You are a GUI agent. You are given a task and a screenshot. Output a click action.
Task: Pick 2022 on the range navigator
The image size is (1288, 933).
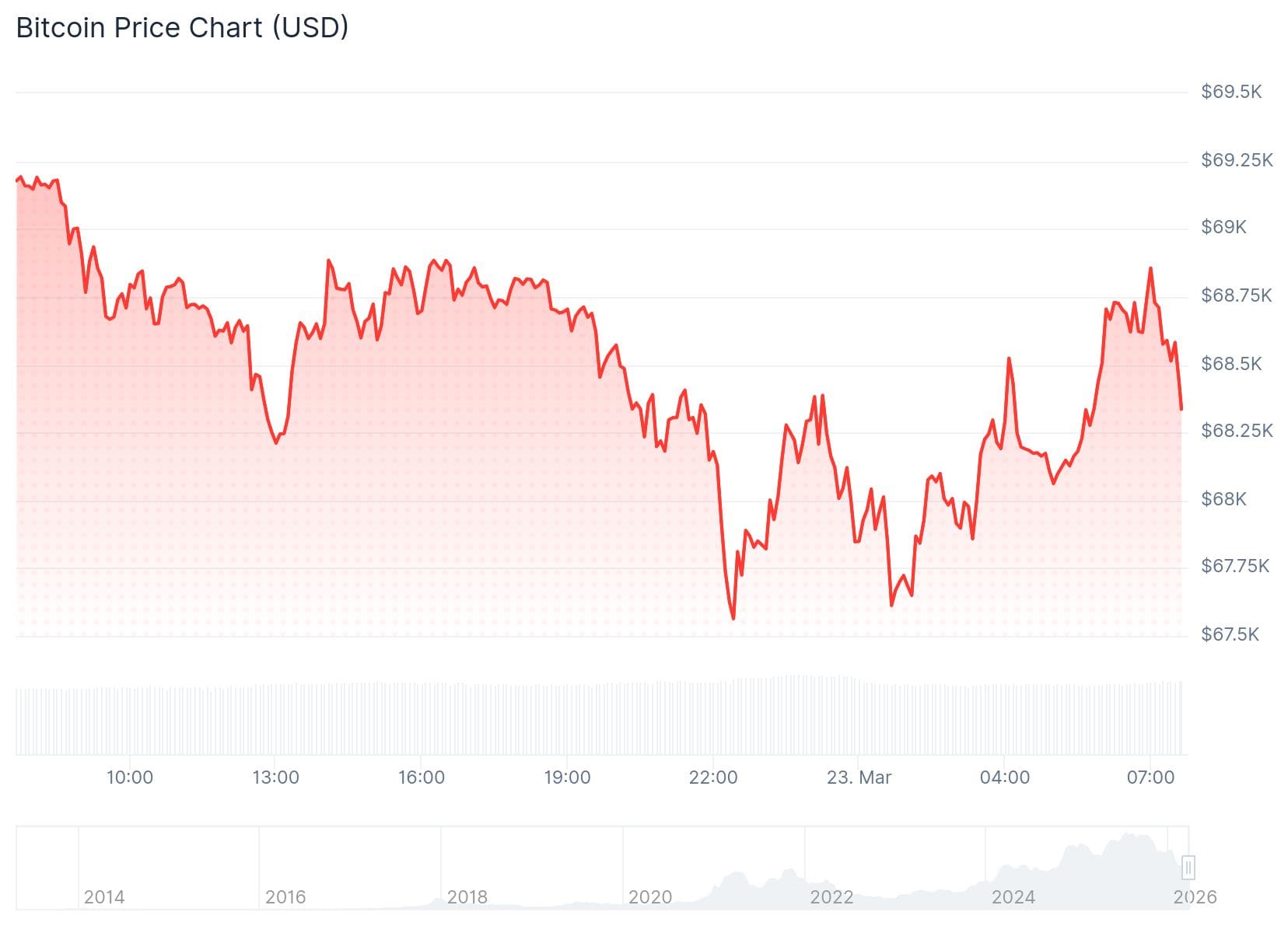point(831,897)
